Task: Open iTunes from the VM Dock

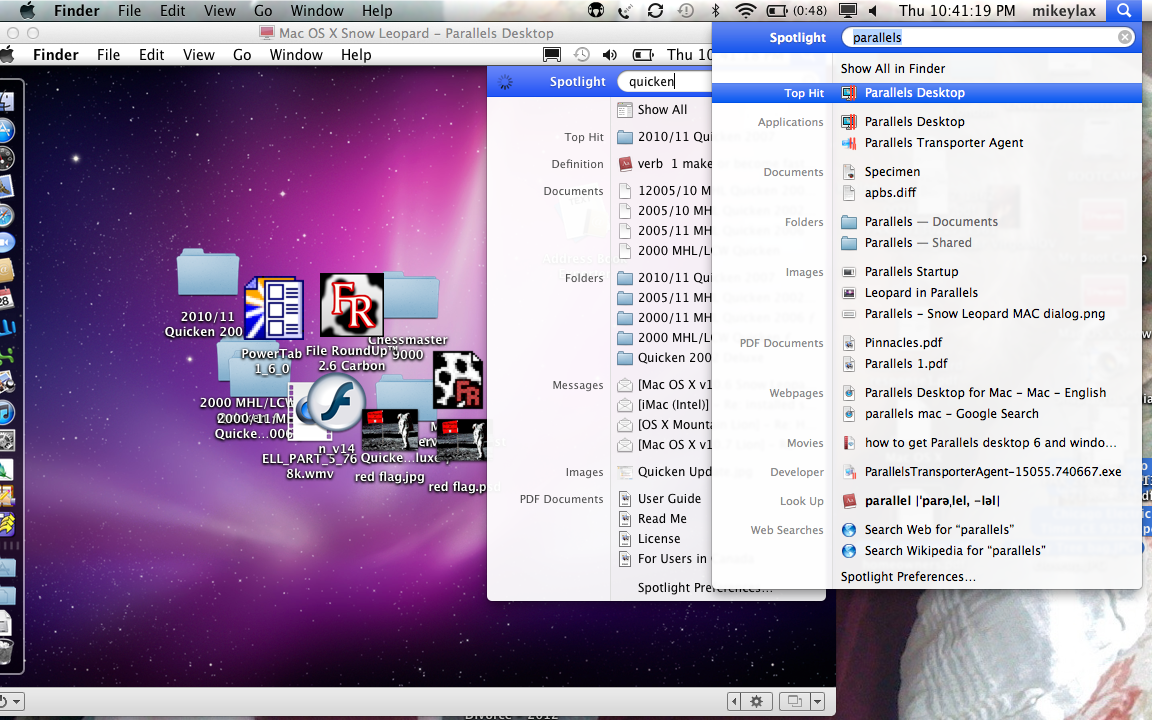Action: 6,412
